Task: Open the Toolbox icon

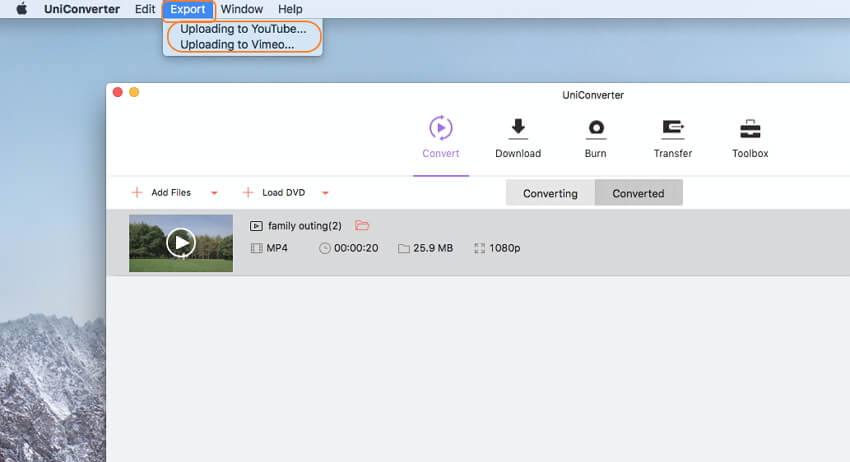Action: (x=750, y=128)
